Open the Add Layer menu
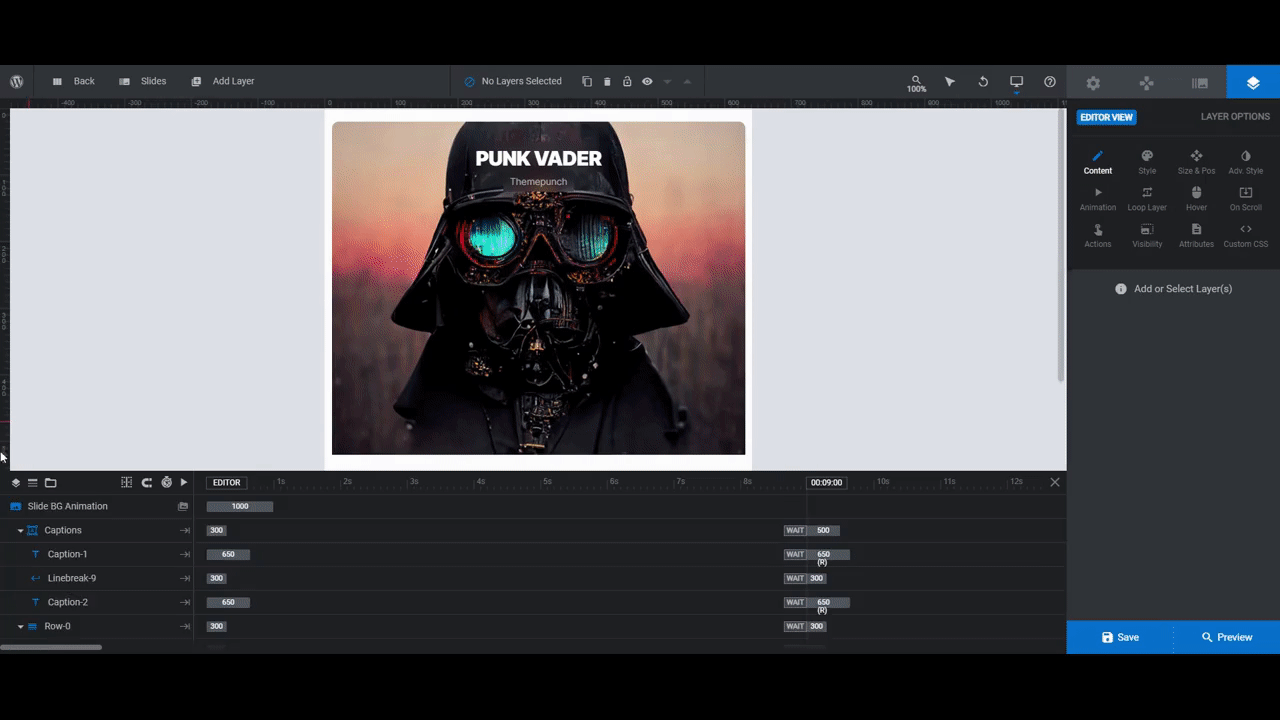Image resolution: width=1280 pixels, height=720 pixels. 223,81
